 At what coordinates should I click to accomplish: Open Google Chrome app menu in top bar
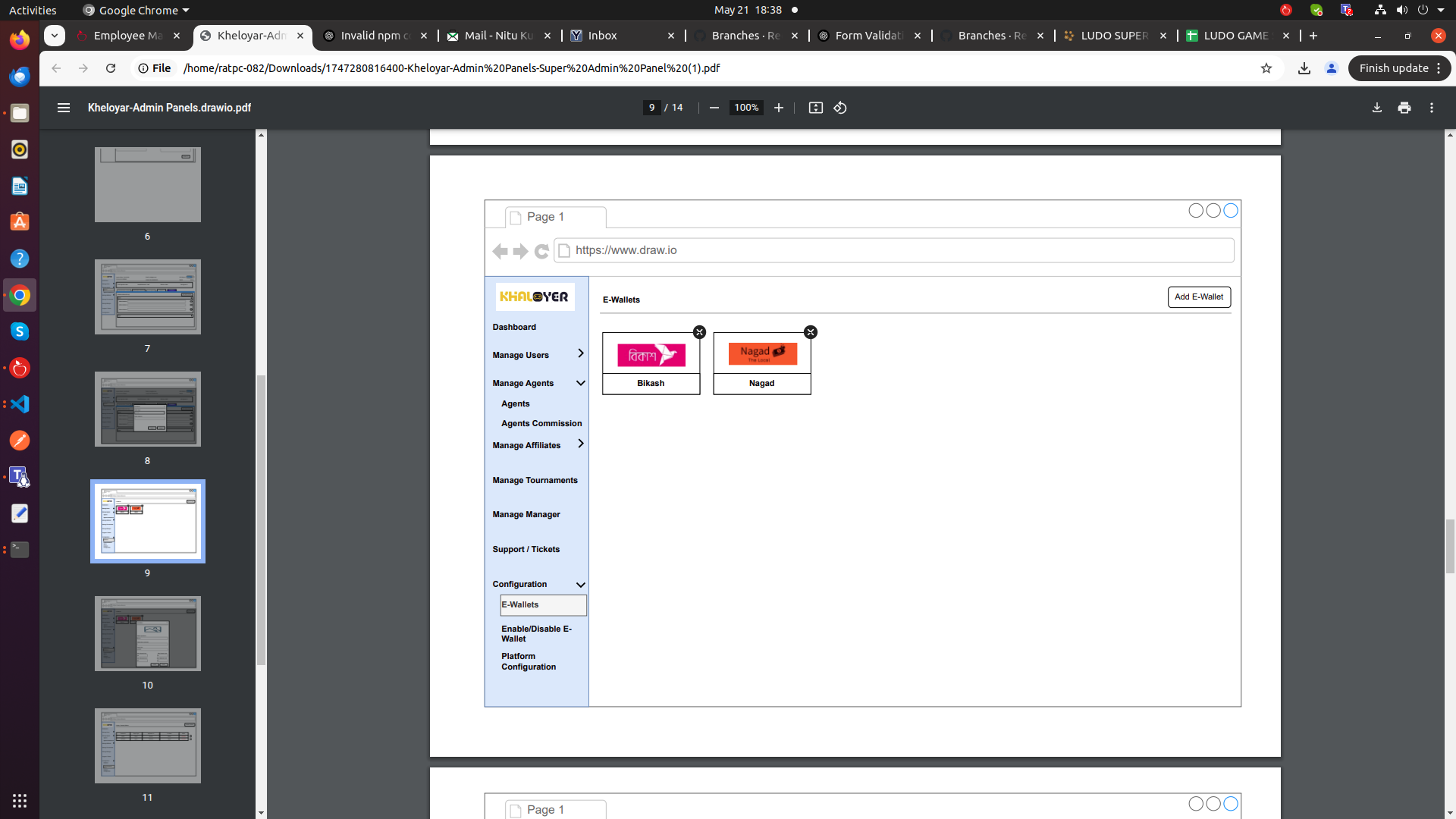point(136,10)
